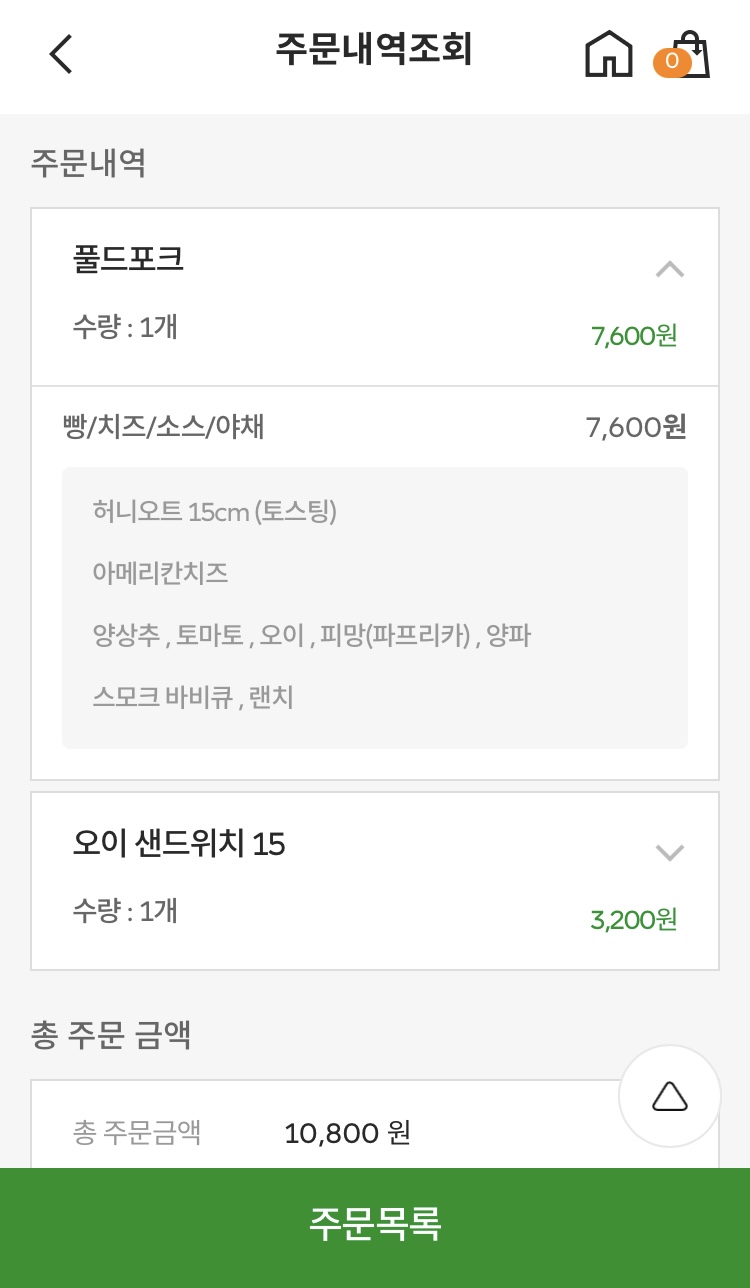Expand the 오이 샌드위치 15 details
The image size is (750, 1288).
[669, 853]
